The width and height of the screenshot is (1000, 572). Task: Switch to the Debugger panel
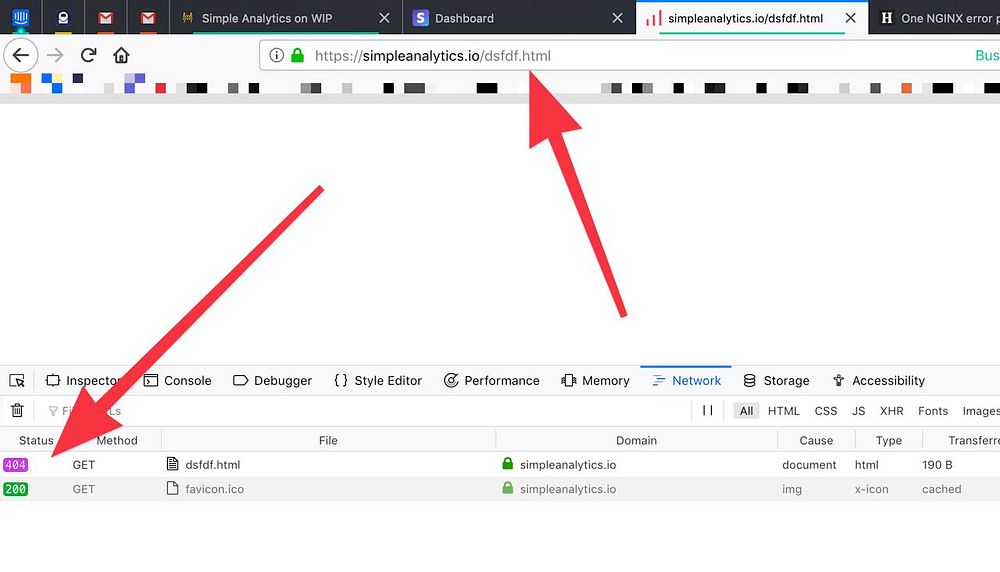click(272, 381)
